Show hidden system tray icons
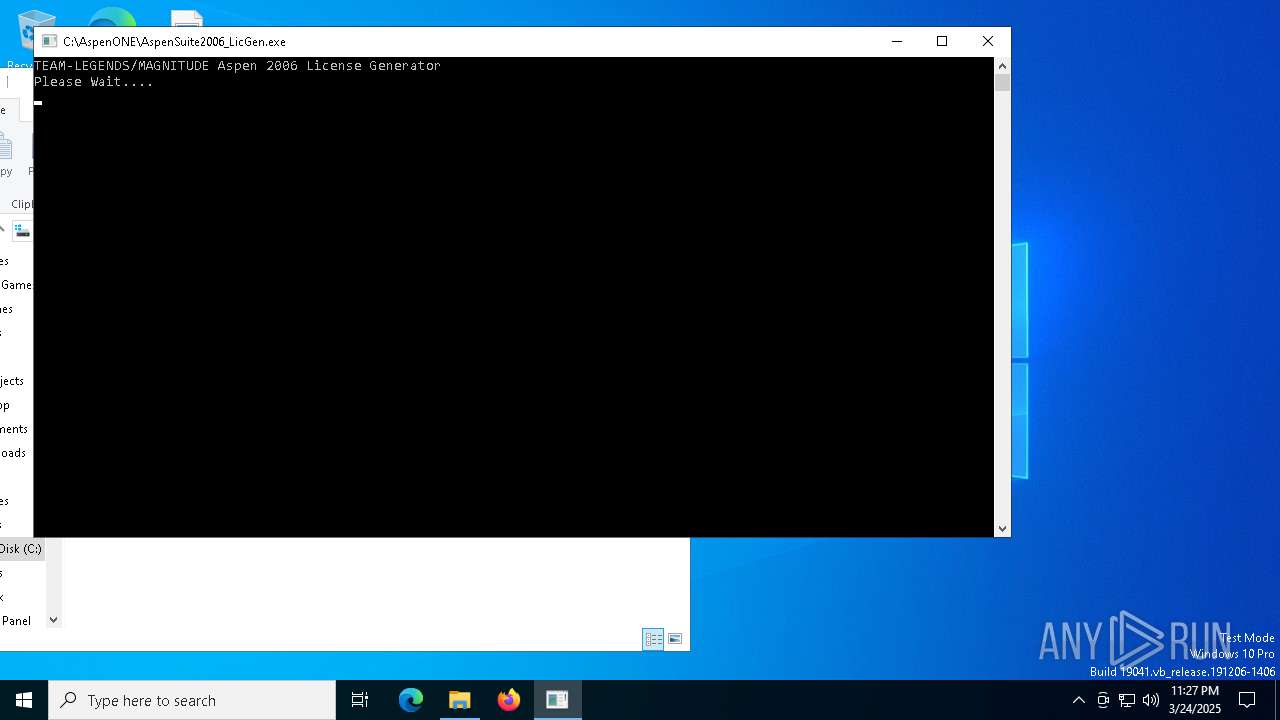 (x=1078, y=700)
